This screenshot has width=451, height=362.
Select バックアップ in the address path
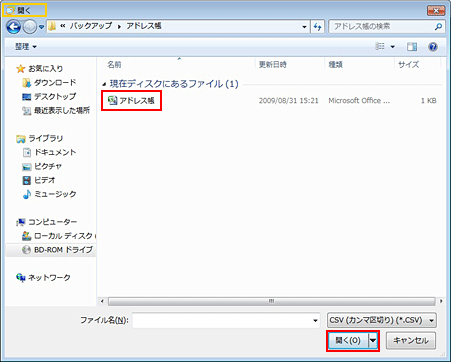(90, 26)
